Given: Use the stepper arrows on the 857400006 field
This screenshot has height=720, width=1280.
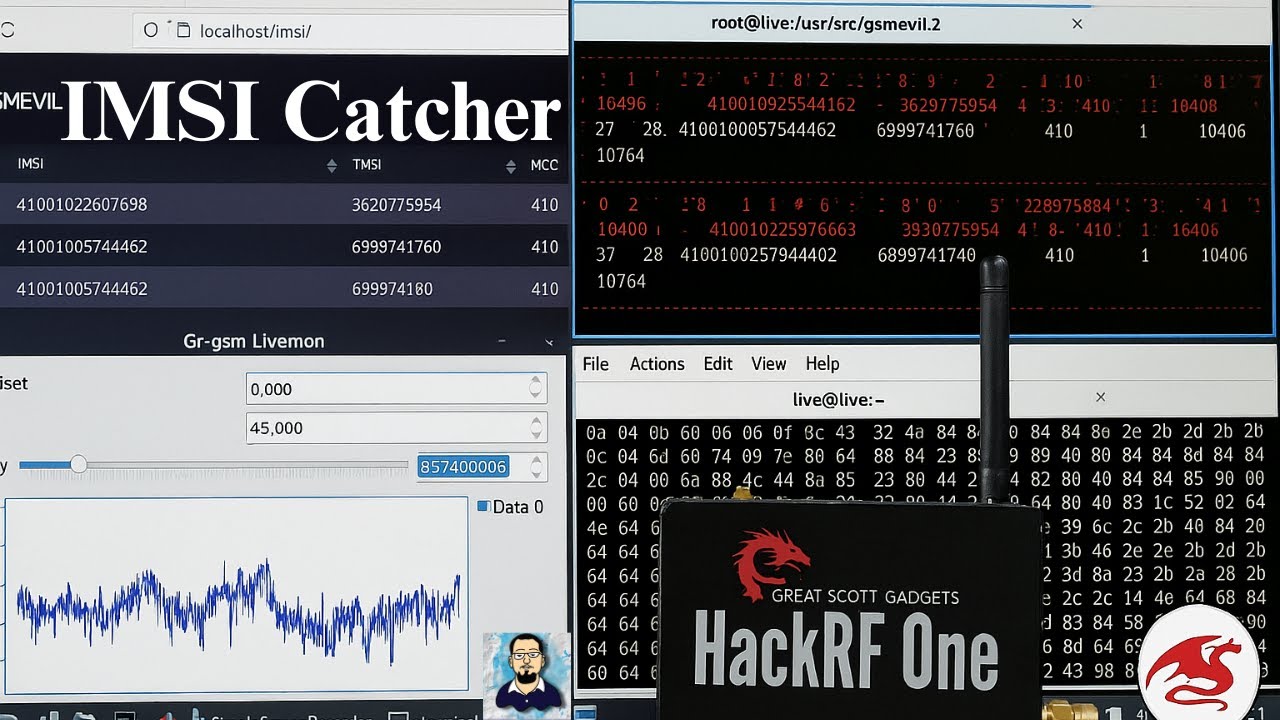Looking at the screenshot, I should (x=537, y=467).
